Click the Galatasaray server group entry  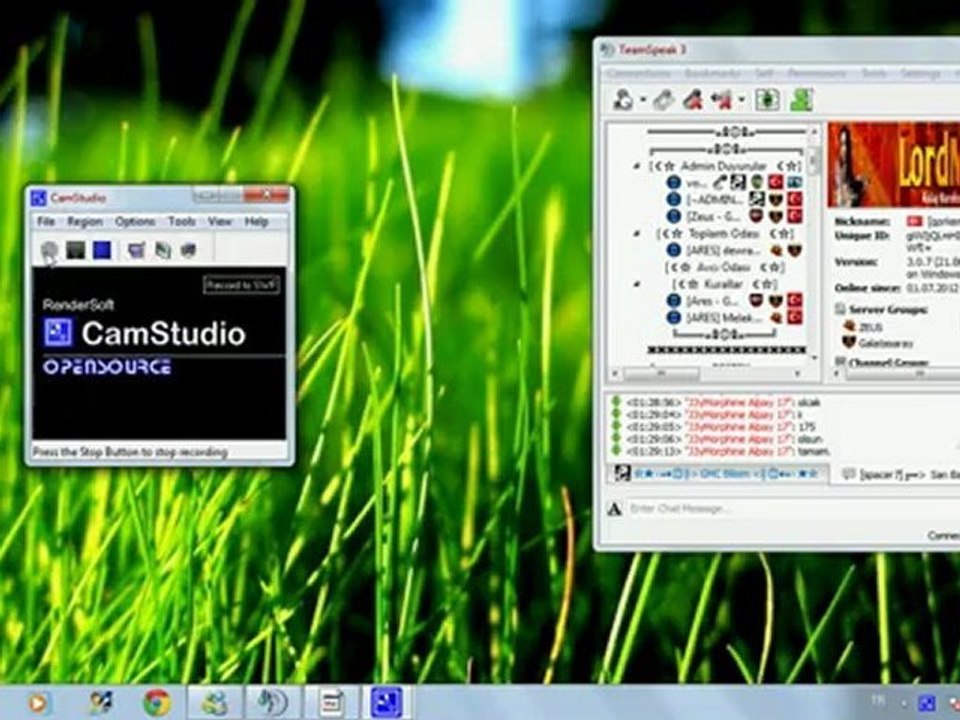(878, 343)
